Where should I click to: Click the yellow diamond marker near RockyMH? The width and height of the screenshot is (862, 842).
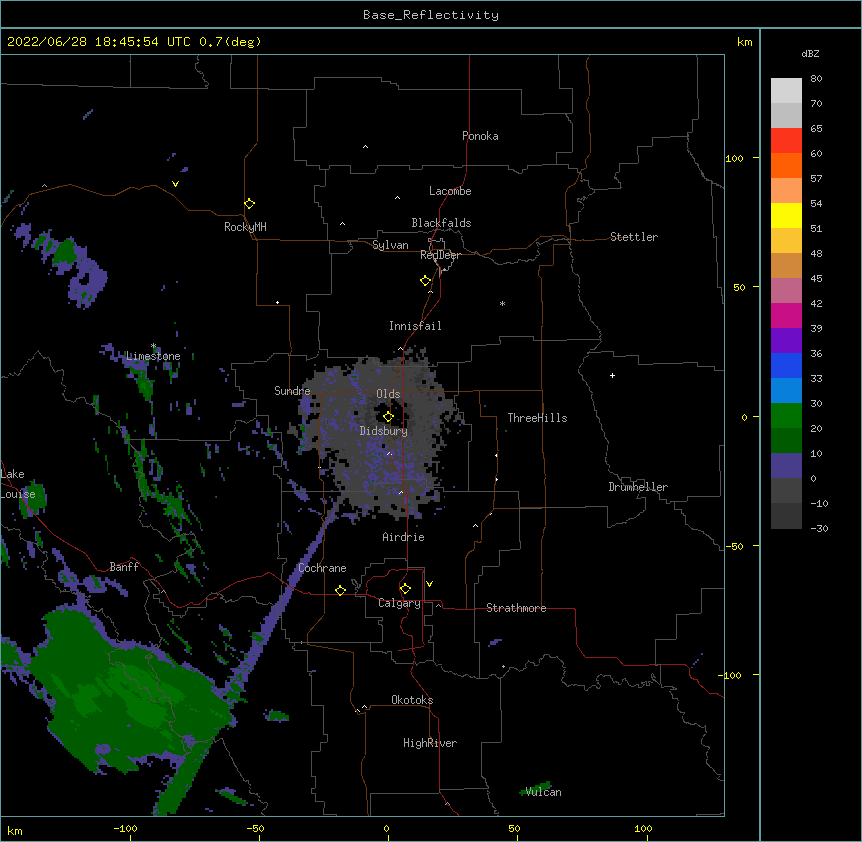pyautogui.click(x=249, y=203)
